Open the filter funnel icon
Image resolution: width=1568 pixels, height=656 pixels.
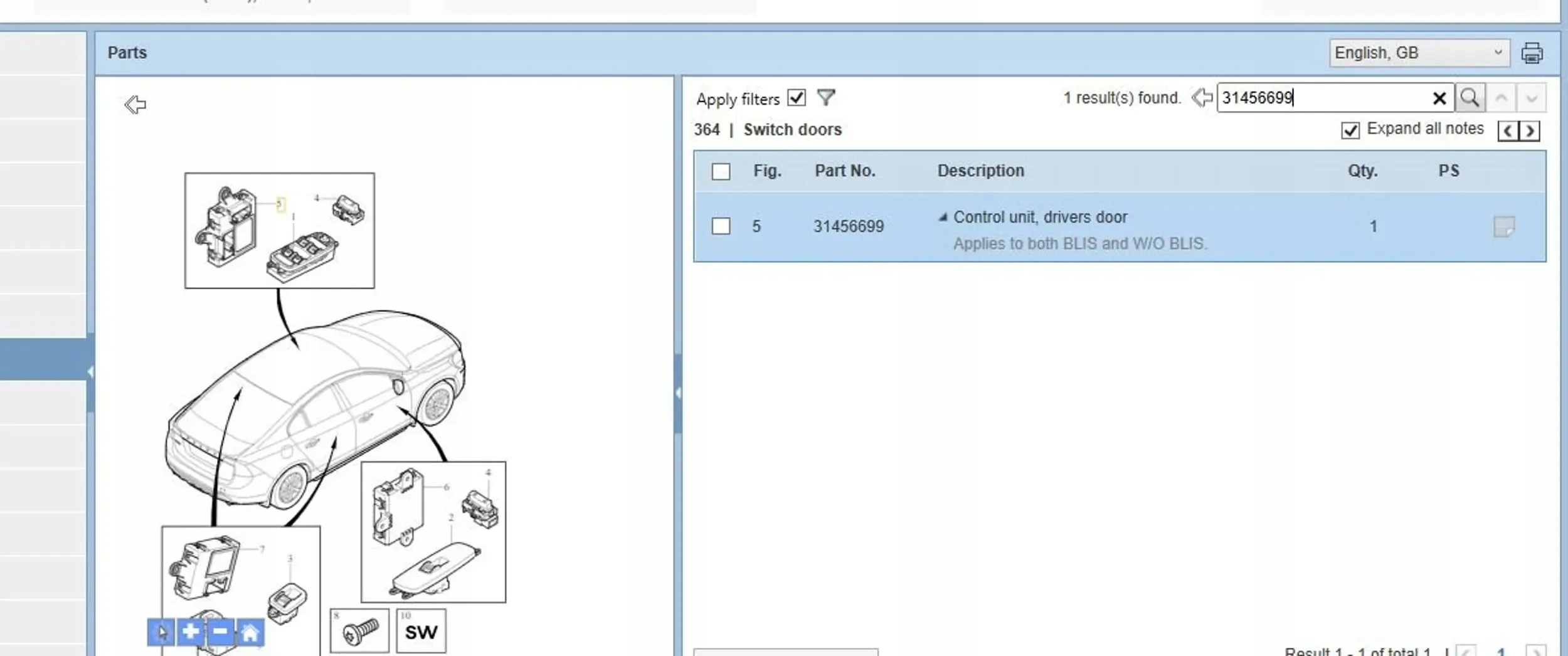click(x=826, y=98)
